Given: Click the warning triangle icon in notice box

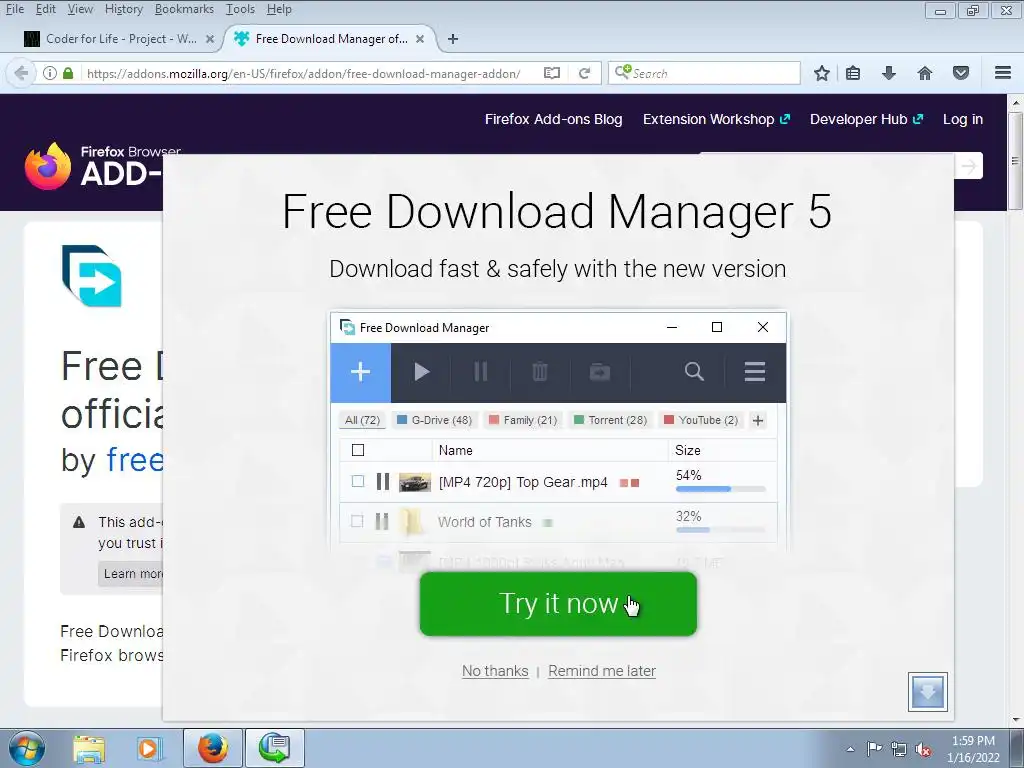Looking at the screenshot, I should coord(79,522).
